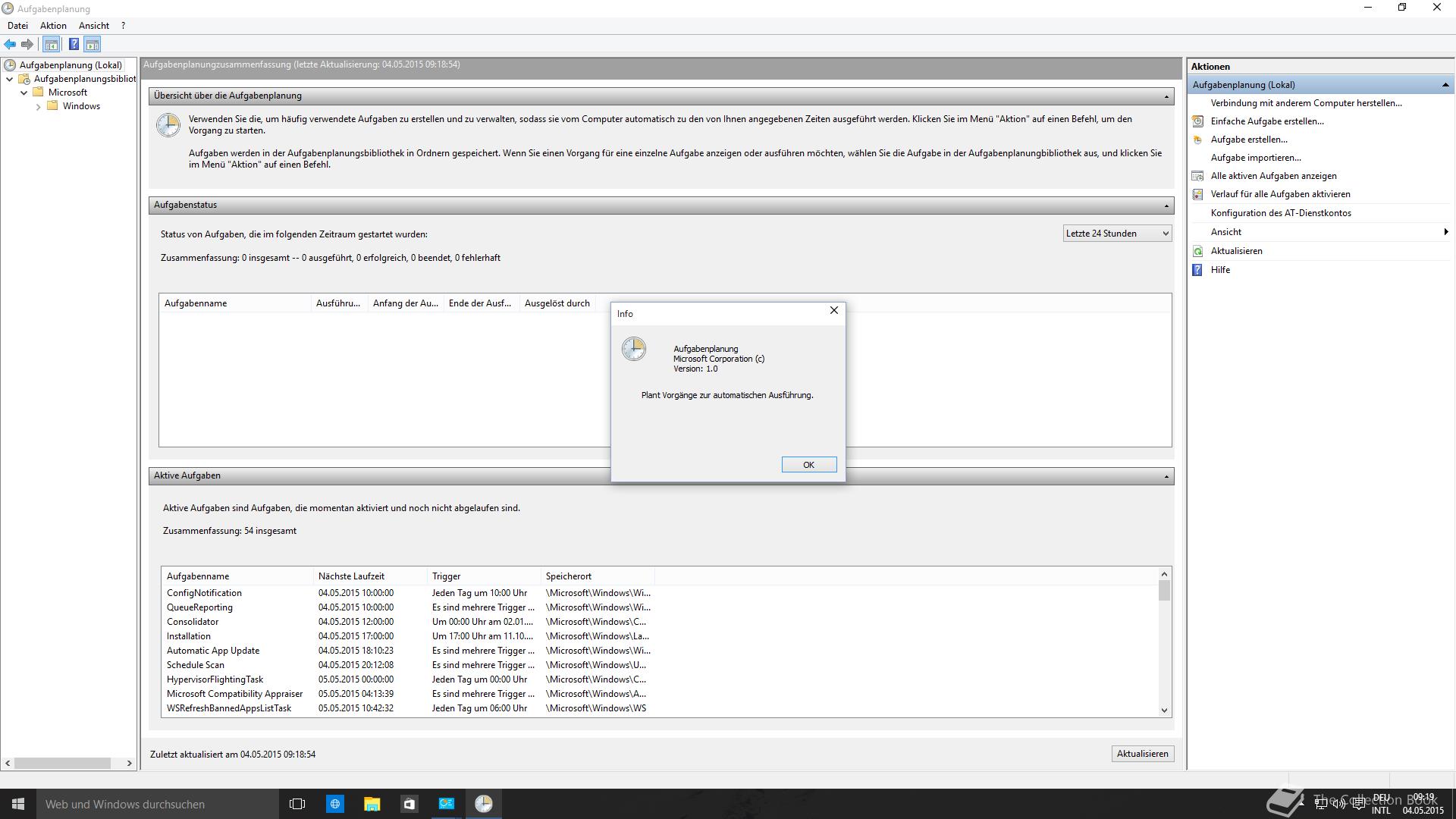This screenshot has height=819, width=1456.
Task: Expand the Windows folder tree node
Action: [39, 107]
